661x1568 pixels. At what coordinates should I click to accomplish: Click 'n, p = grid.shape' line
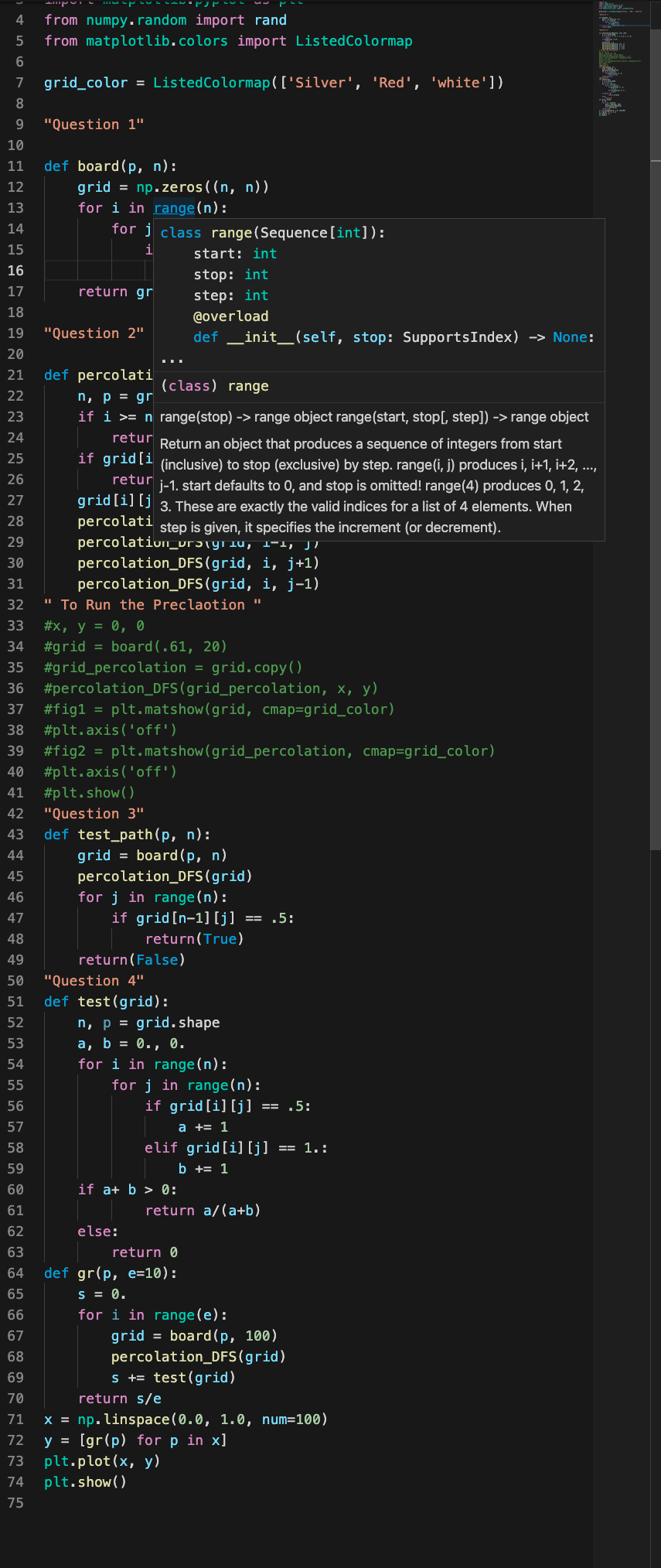tap(148, 1023)
